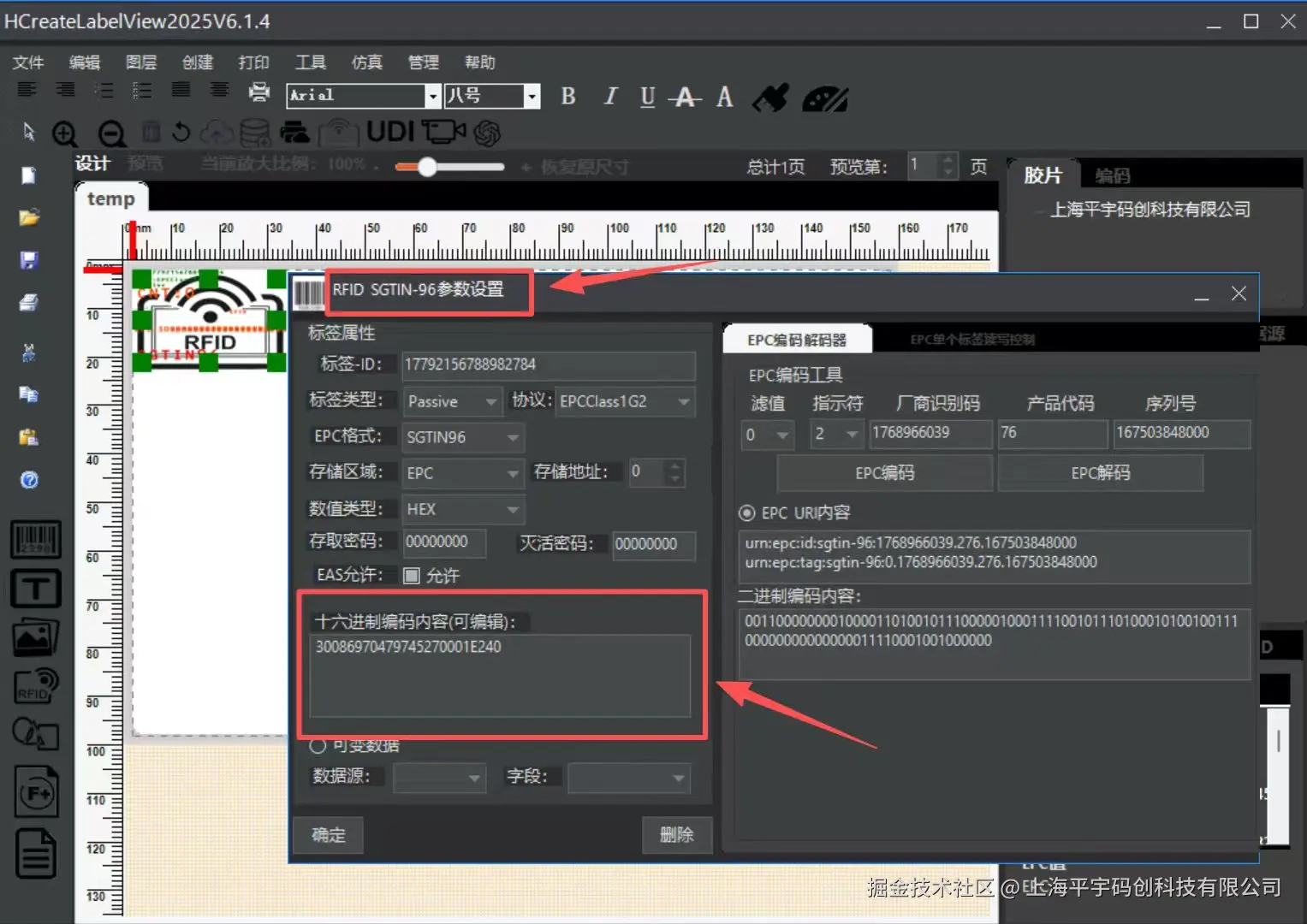1307x924 pixels.
Task: Select the 可变数据 radio button
Action: pyautogui.click(x=318, y=745)
